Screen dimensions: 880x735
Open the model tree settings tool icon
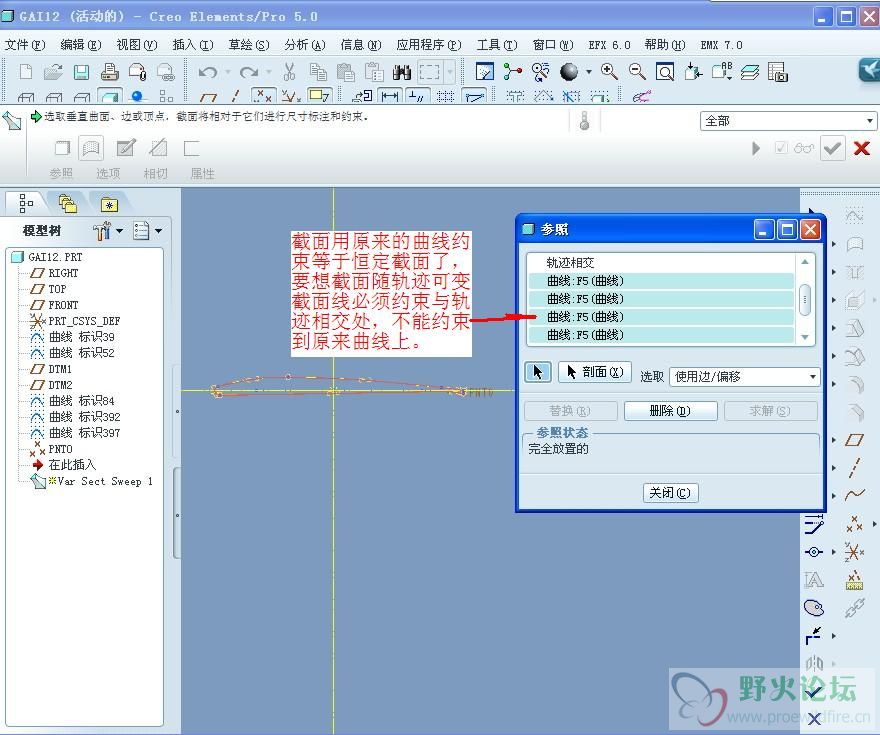[102, 231]
